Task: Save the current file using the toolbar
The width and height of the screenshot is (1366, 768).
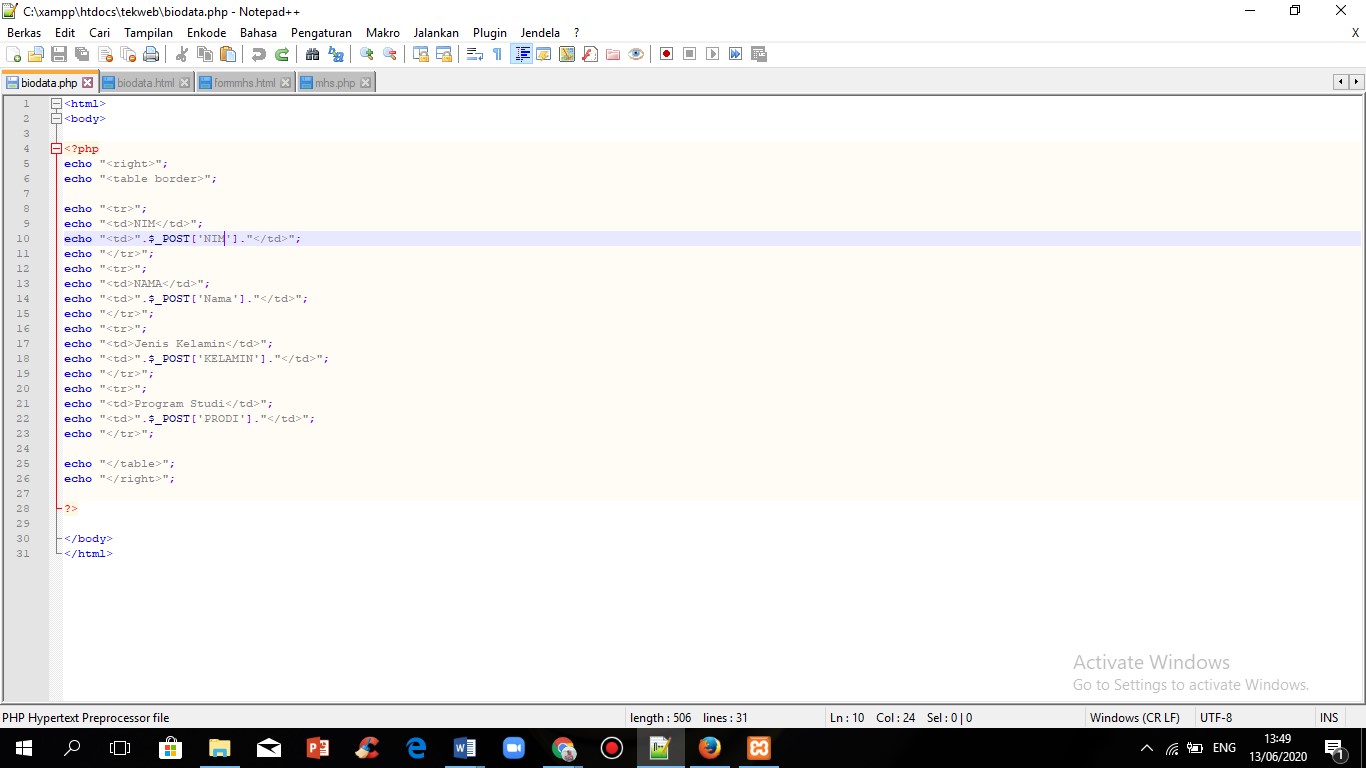Action: [x=59, y=54]
